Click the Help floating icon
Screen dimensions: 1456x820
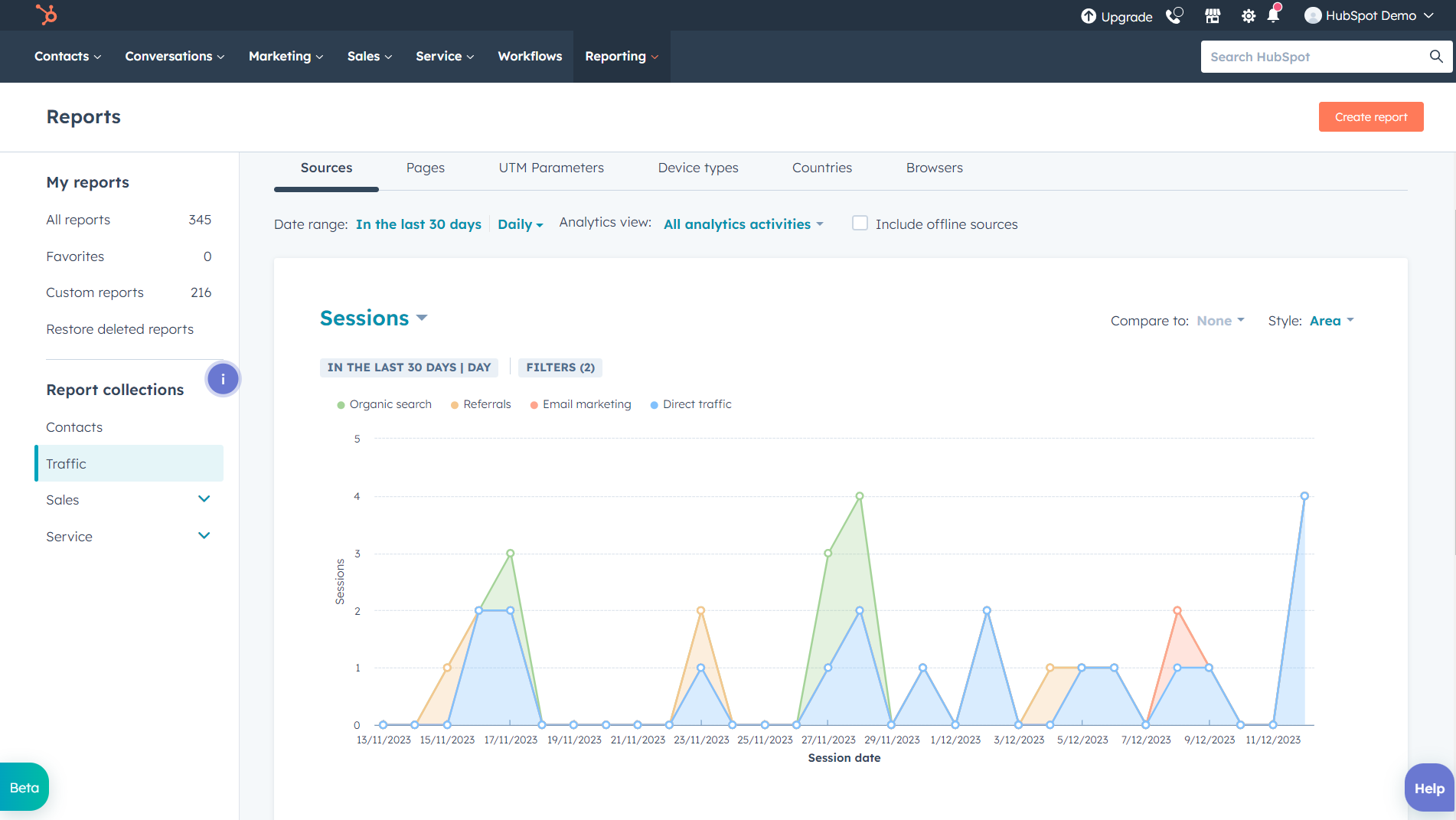(1428, 787)
